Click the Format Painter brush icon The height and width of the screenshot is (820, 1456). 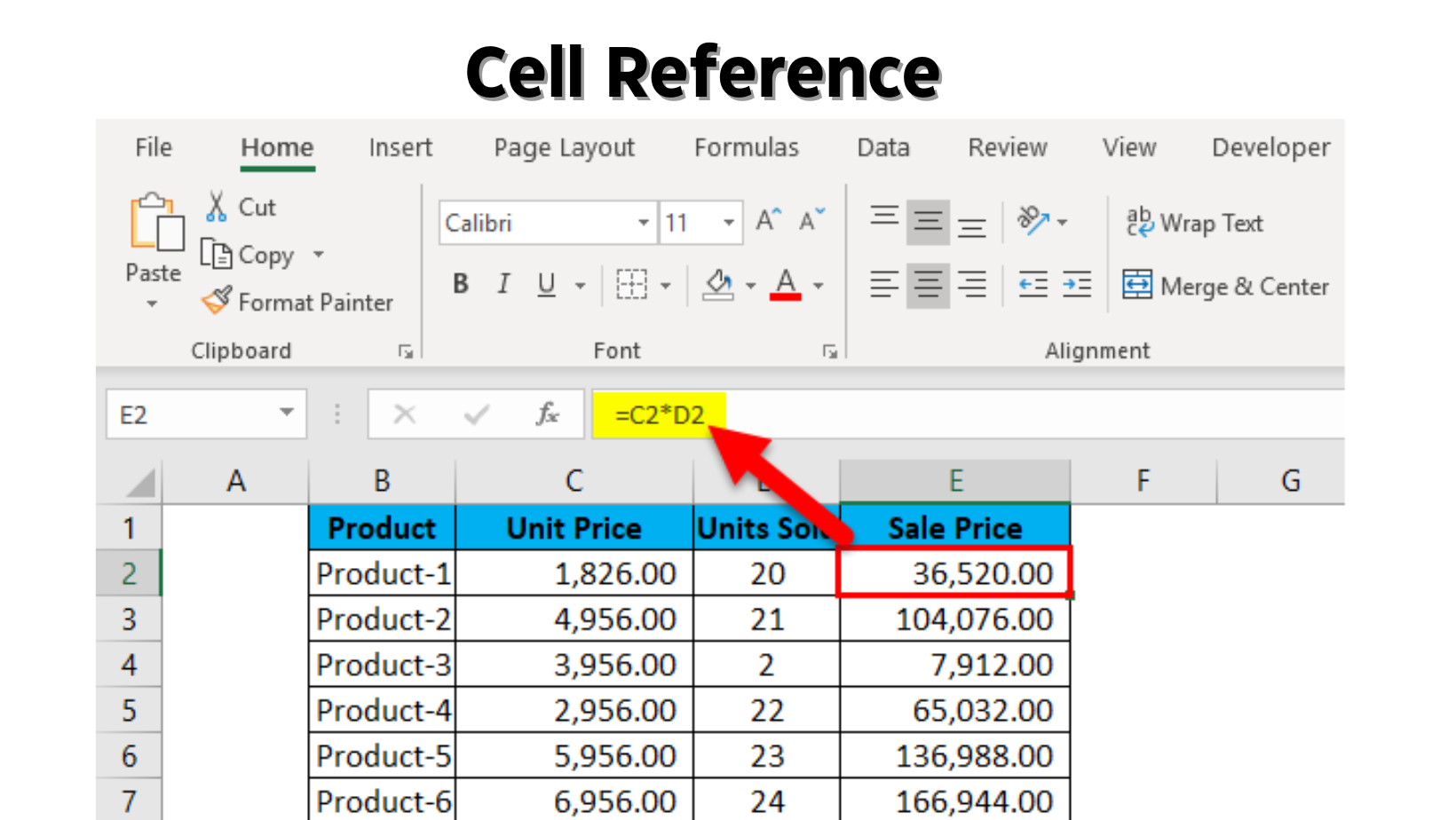(217, 301)
